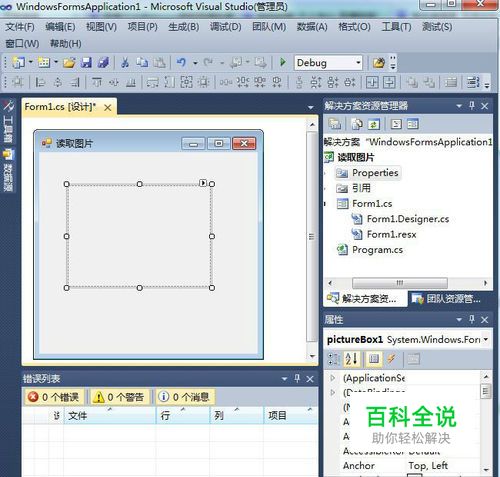Viewport: 500px width, 477px height.
Task: Click the Center Vertically layout icon
Action: (x=389, y=82)
